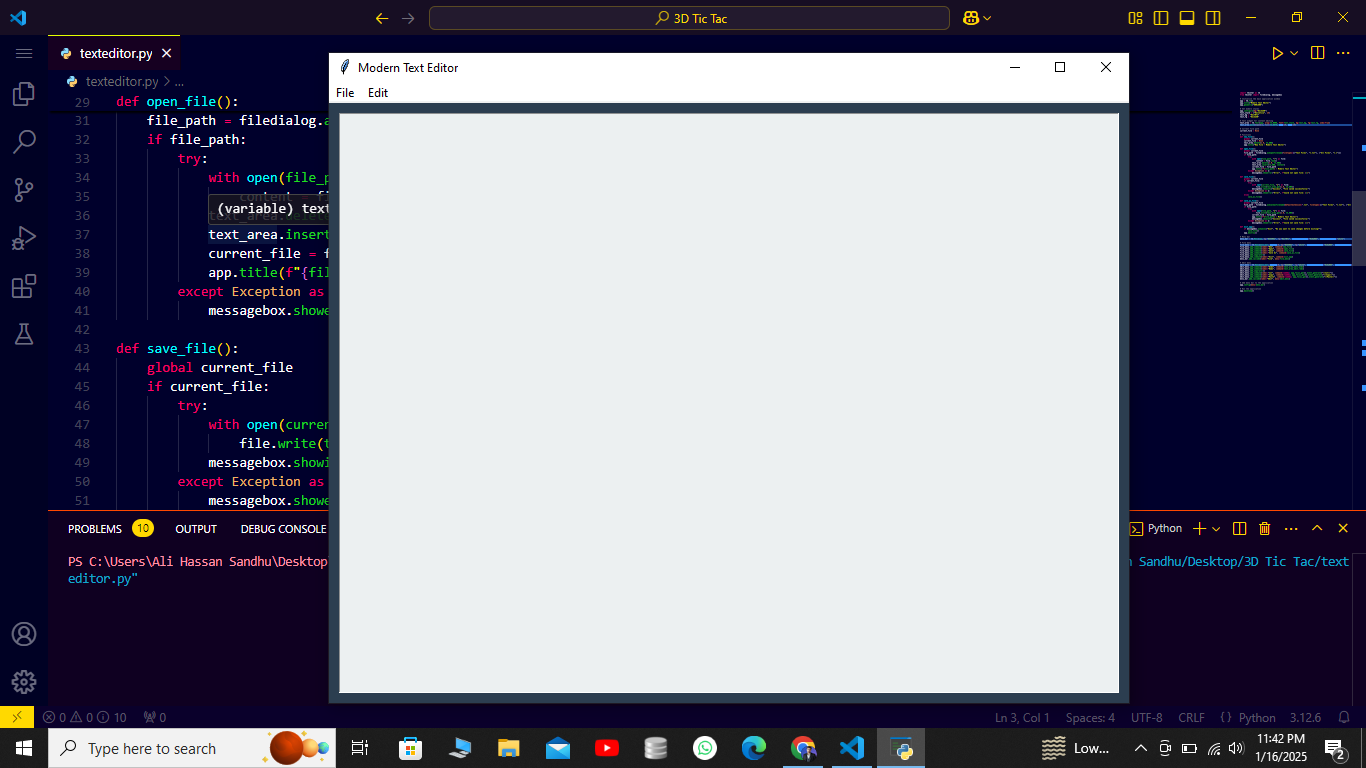This screenshot has height=768, width=1366.
Task: Run the Python file with play button
Action: click(x=1277, y=53)
